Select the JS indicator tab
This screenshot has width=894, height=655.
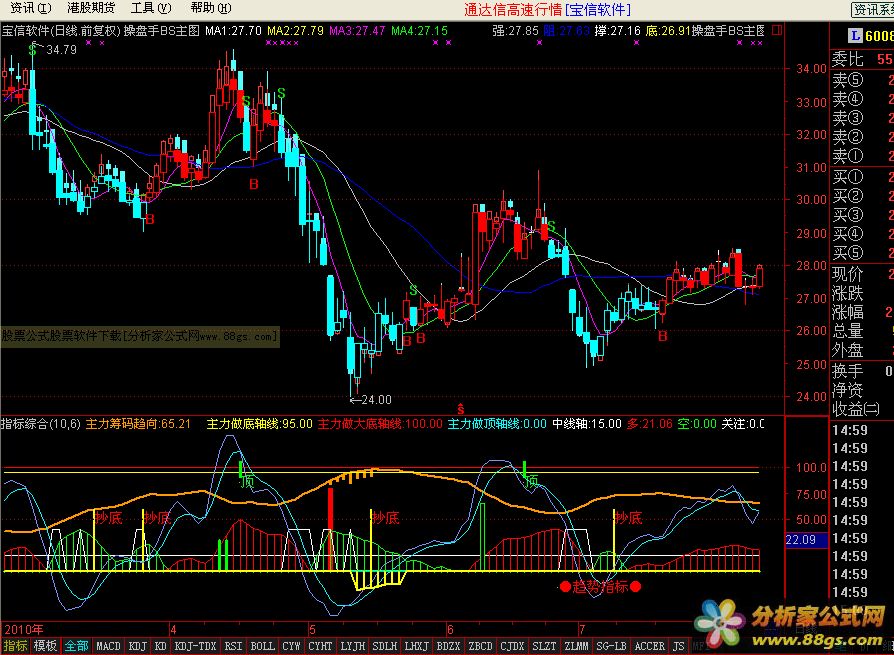coord(678,646)
